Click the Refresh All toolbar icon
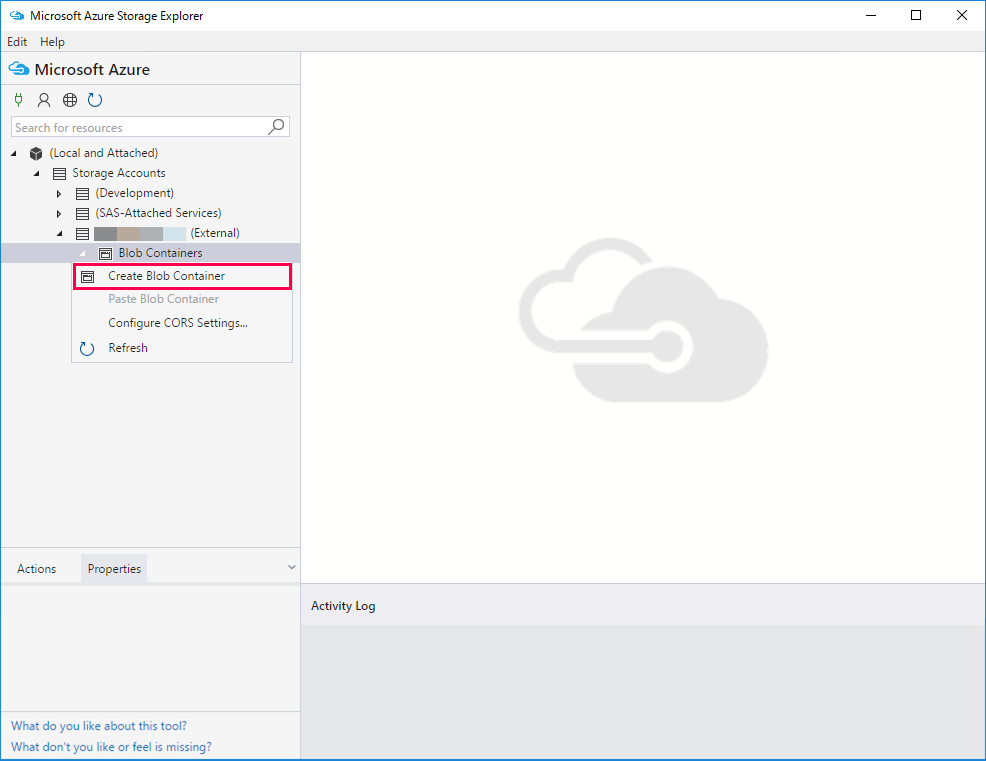This screenshot has width=986, height=761. [95, 99]
